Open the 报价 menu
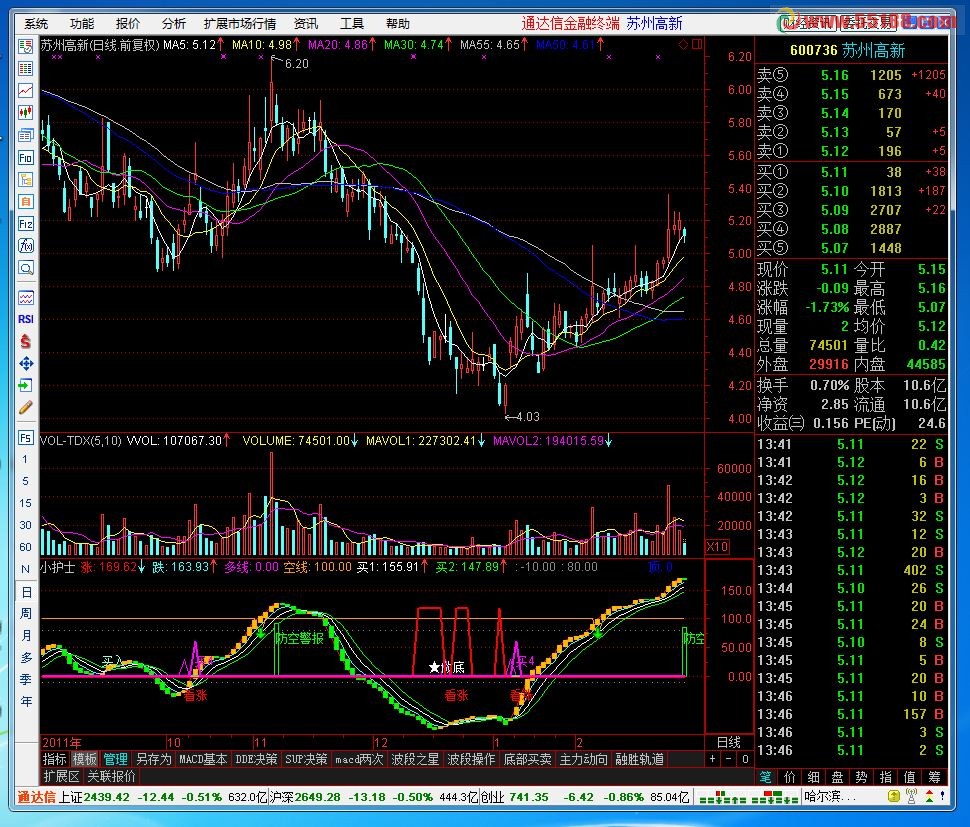Screen dimensions: 970x827 [127, 24]
